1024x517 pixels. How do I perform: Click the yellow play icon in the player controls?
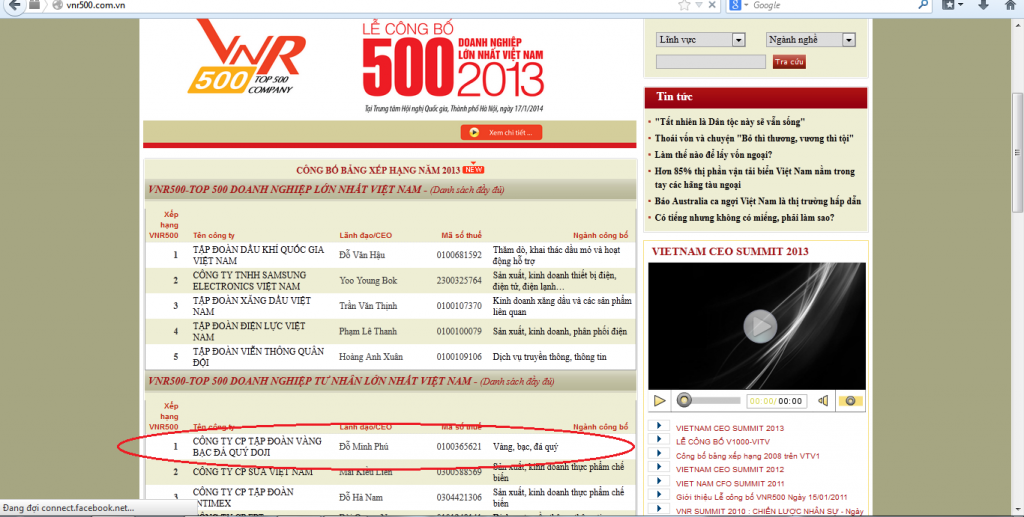pyautogui.click(x=660, y=401)
